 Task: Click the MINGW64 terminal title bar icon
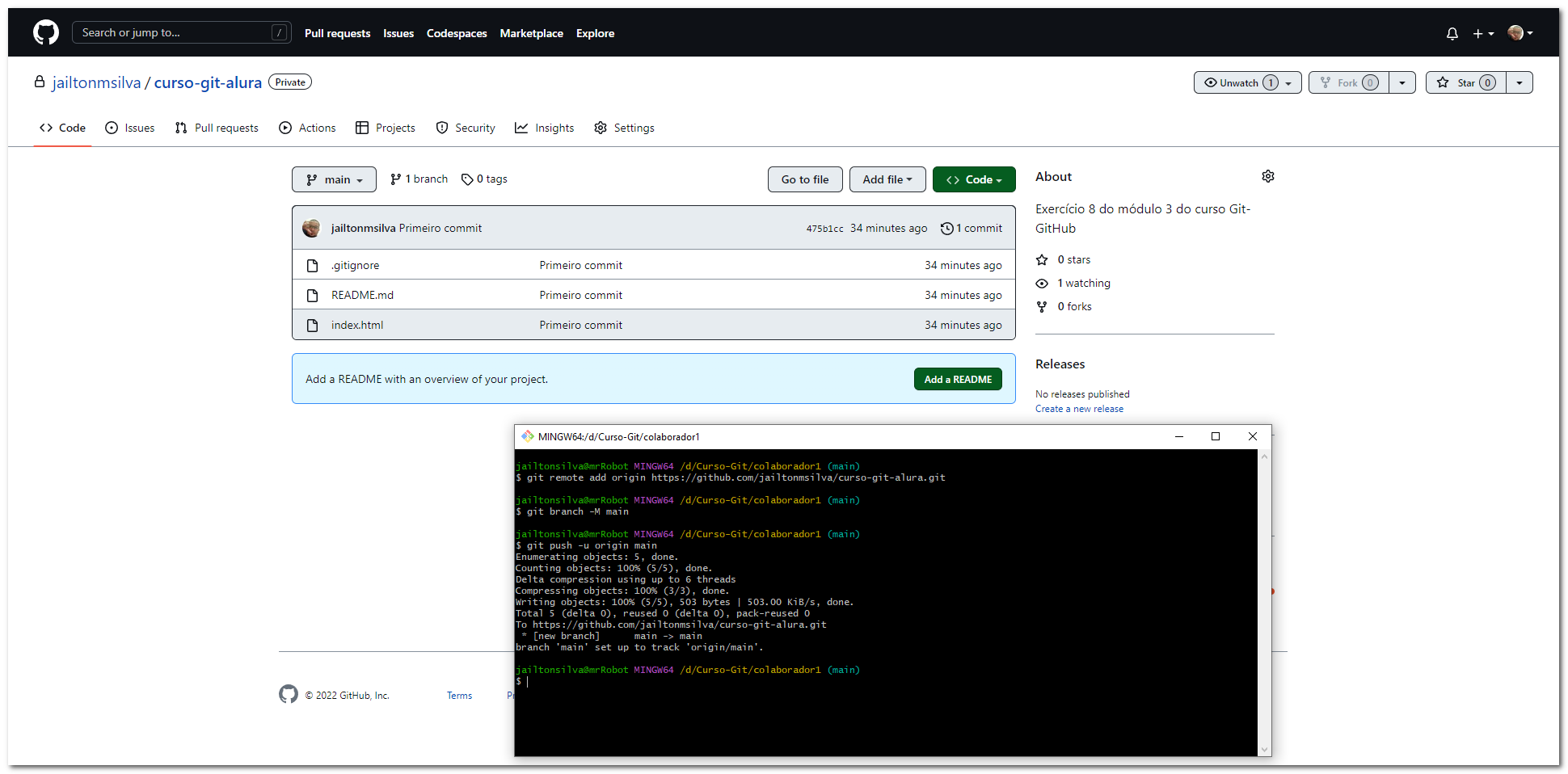[528, 436]
